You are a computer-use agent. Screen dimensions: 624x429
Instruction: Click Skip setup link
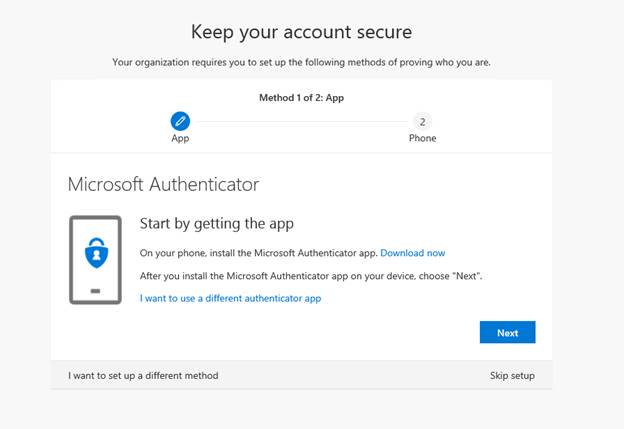click(512, 375)
